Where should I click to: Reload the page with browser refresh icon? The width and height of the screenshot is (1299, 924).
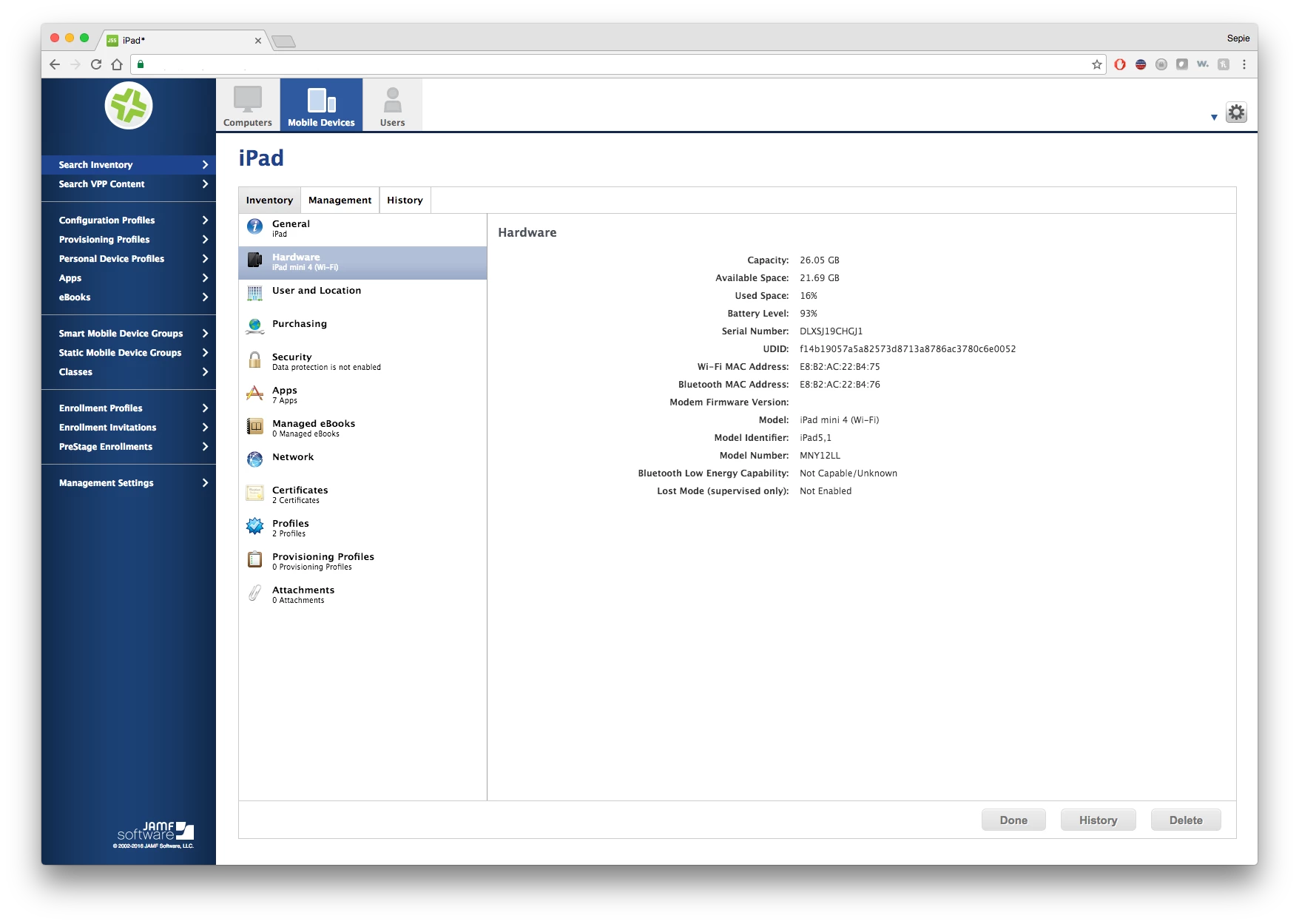pos(96,64)
